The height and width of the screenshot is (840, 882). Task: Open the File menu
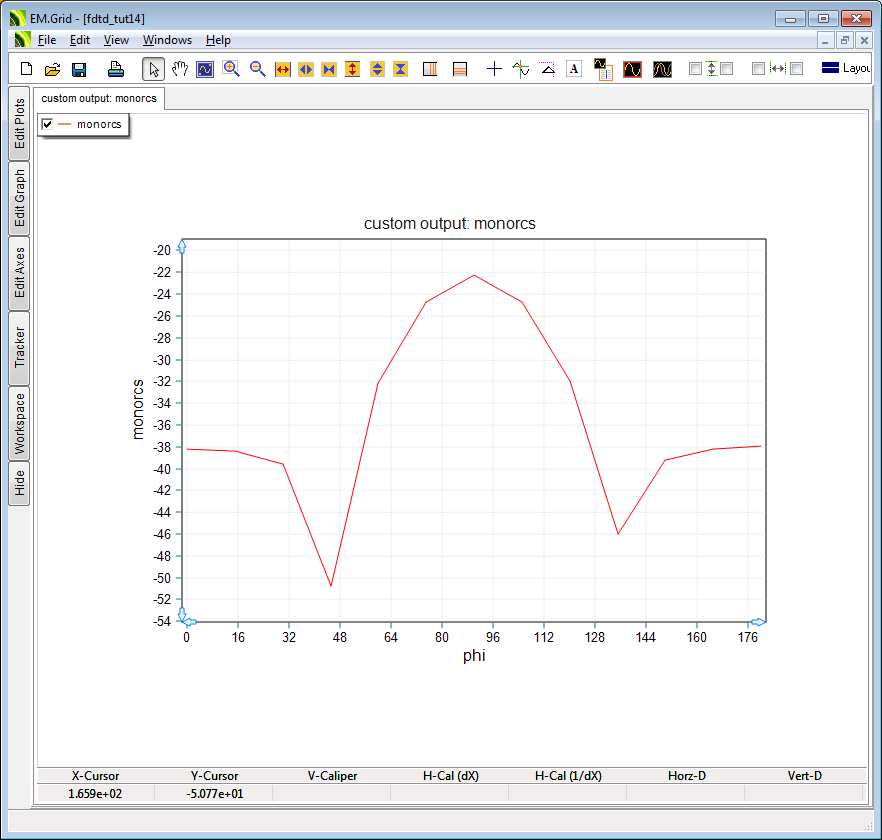(x=47, y=40)
